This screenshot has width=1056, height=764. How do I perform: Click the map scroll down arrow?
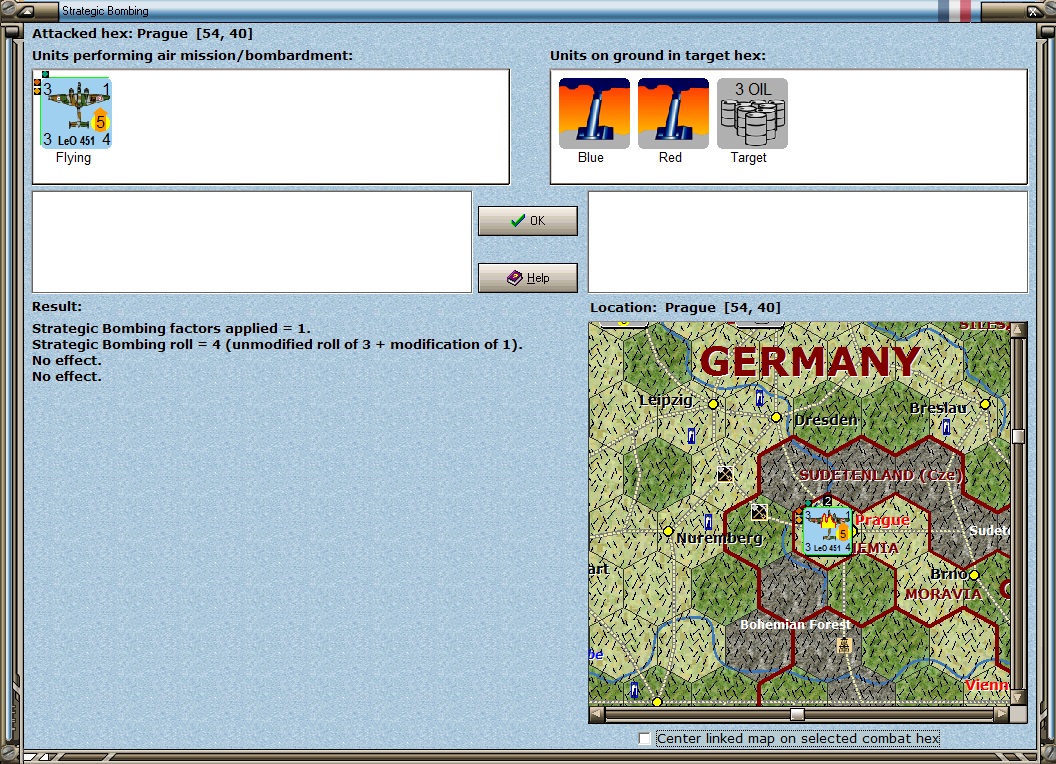click(x=1018, y=697)
